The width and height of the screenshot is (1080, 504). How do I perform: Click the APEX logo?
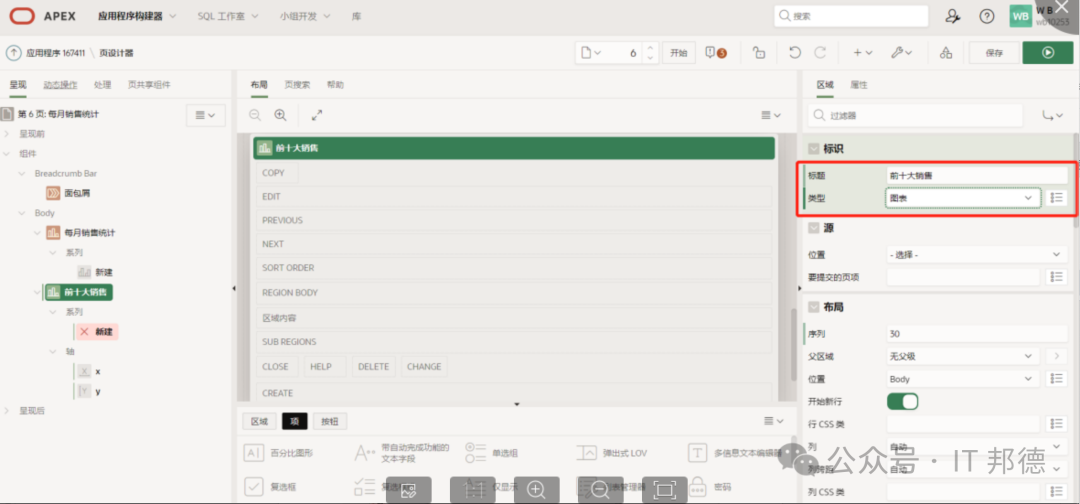[x=42, y=16]
